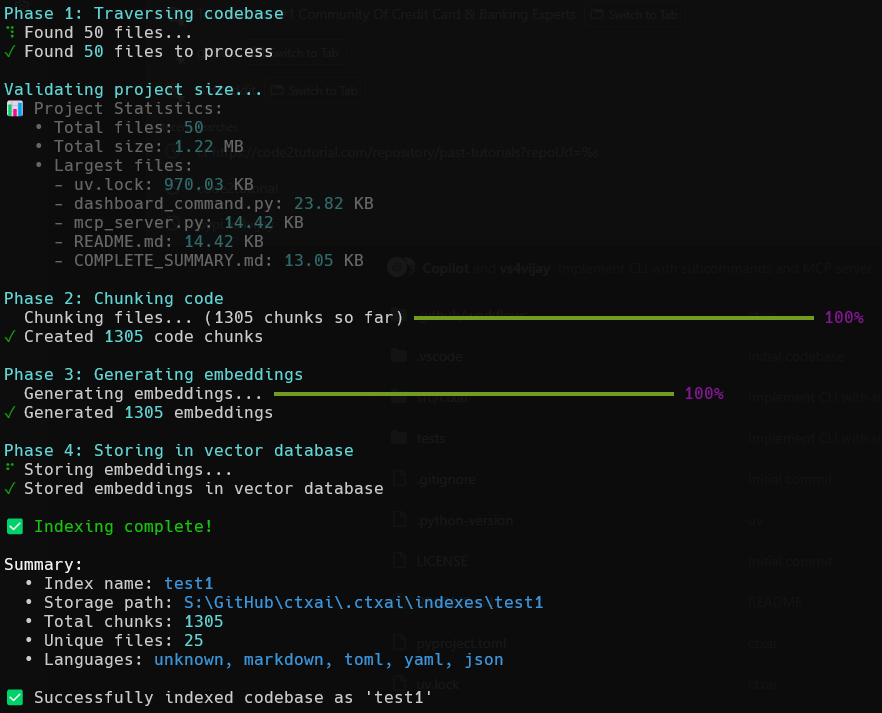Open faint LICENSE file in background GitHub page

tap(442, 562)
